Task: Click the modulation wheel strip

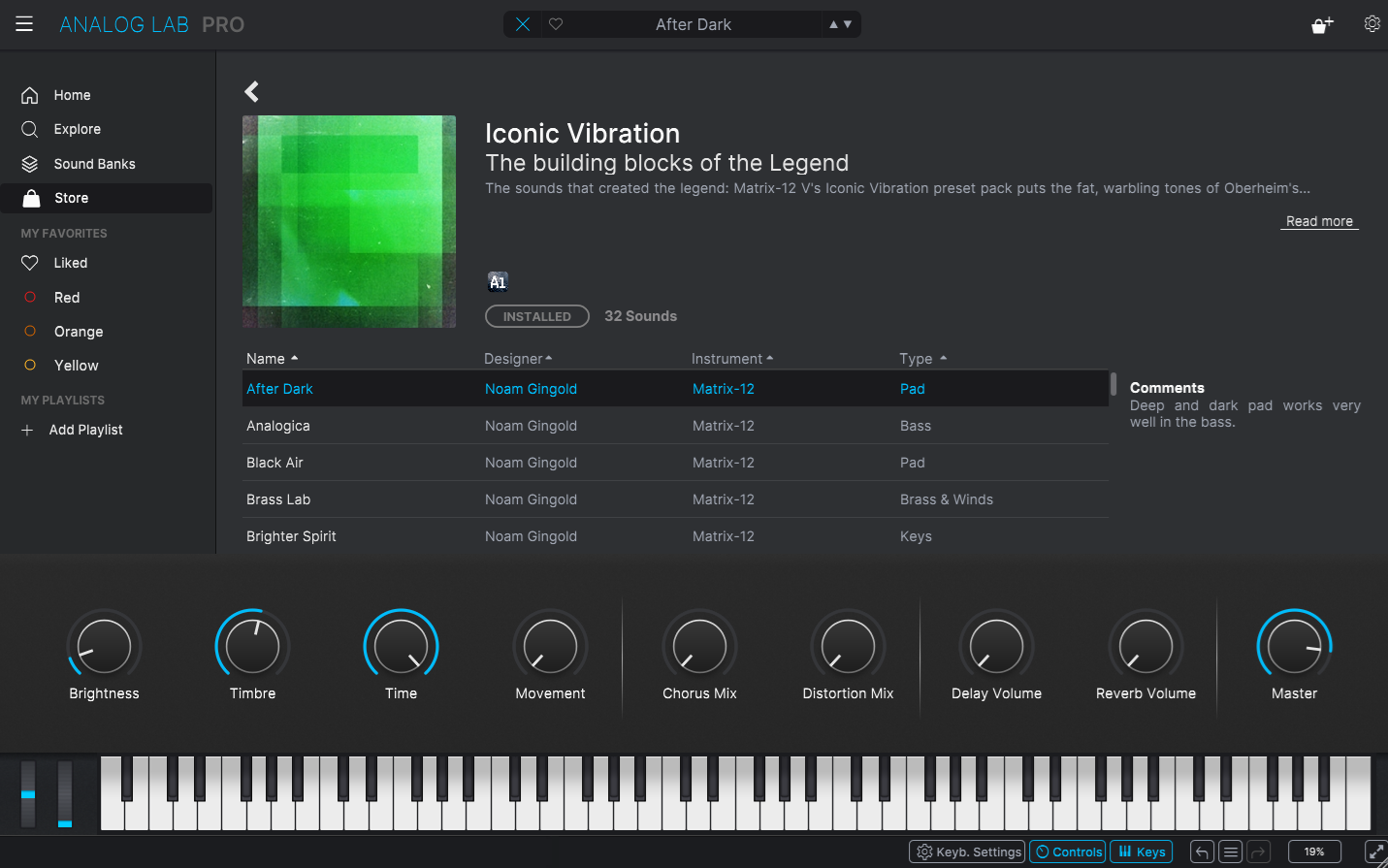Action: pos(65,793)
